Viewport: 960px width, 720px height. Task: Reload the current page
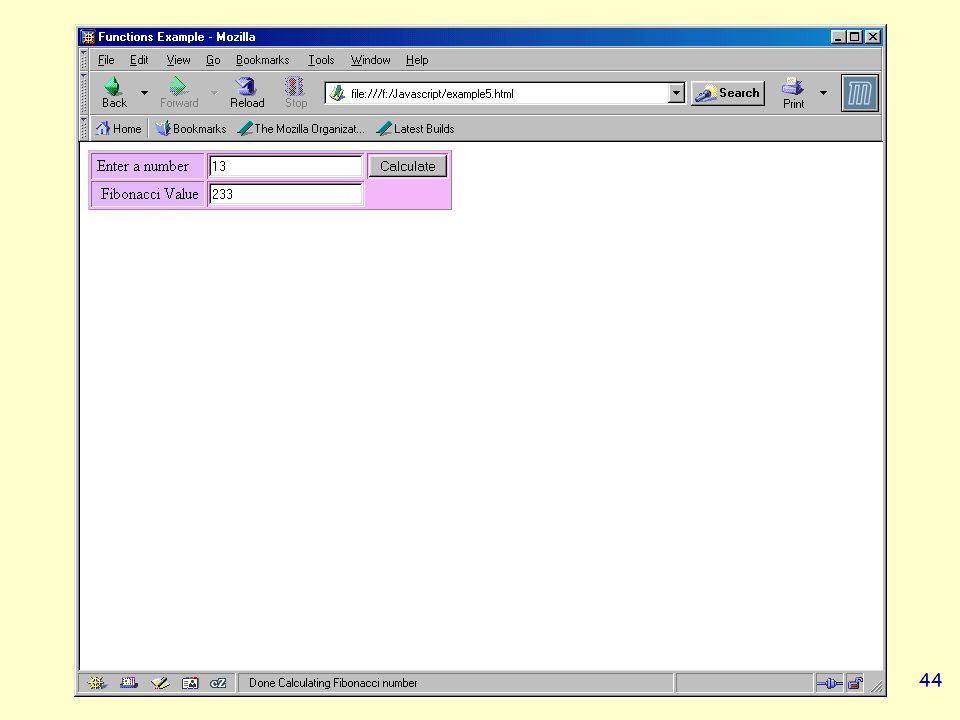247,92
